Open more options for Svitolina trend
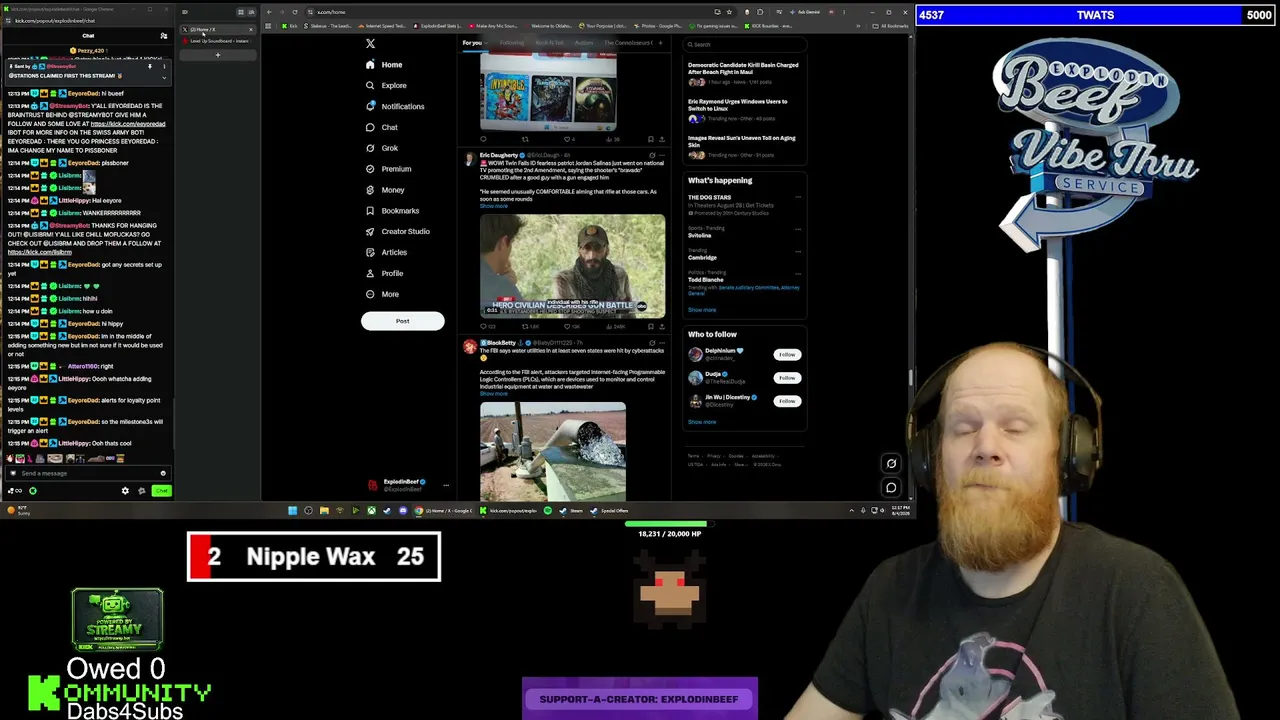 tap(798, 230)
